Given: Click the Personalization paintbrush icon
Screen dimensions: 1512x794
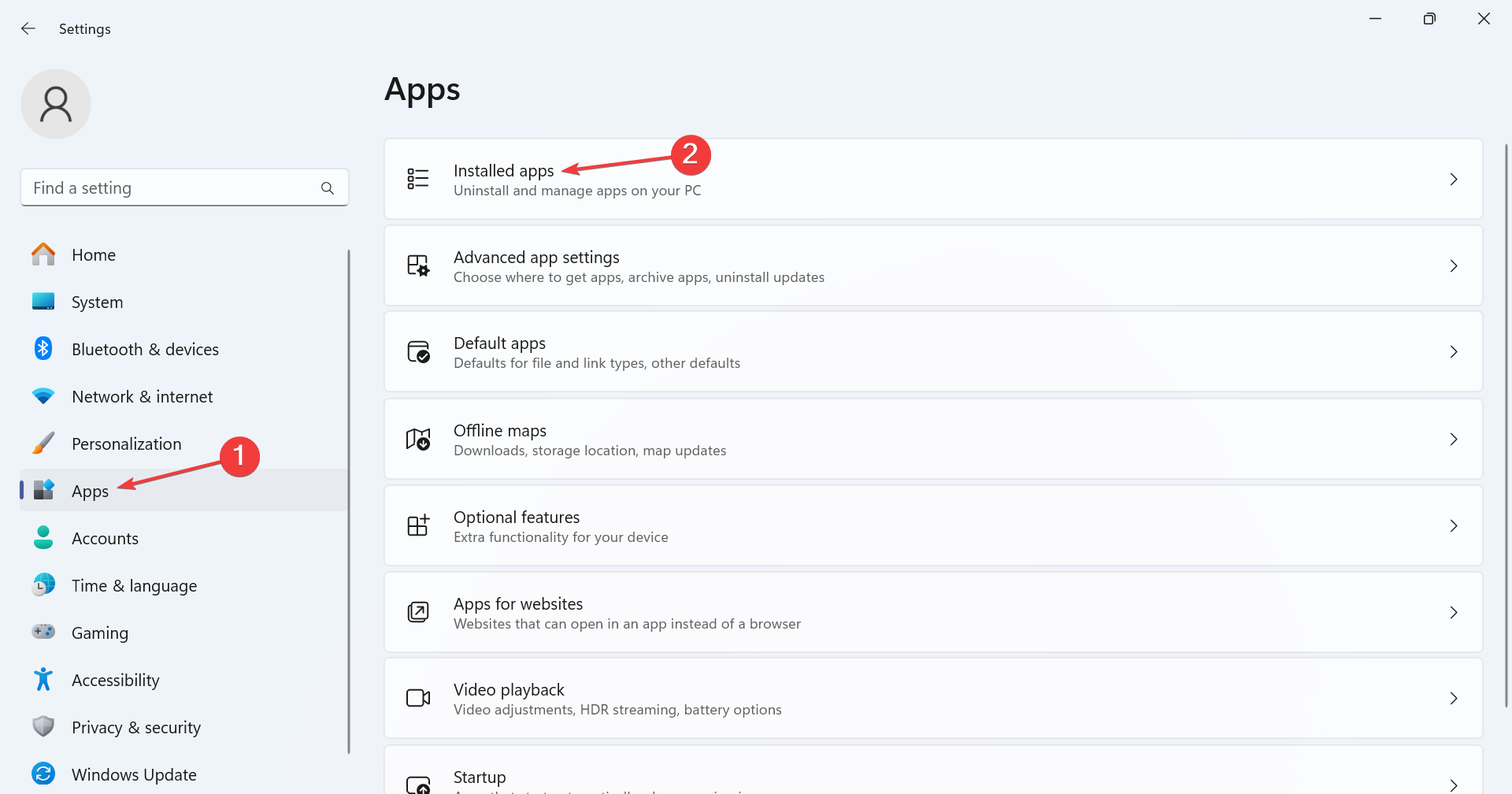Looking at the screenshot, I should [43, 443].
